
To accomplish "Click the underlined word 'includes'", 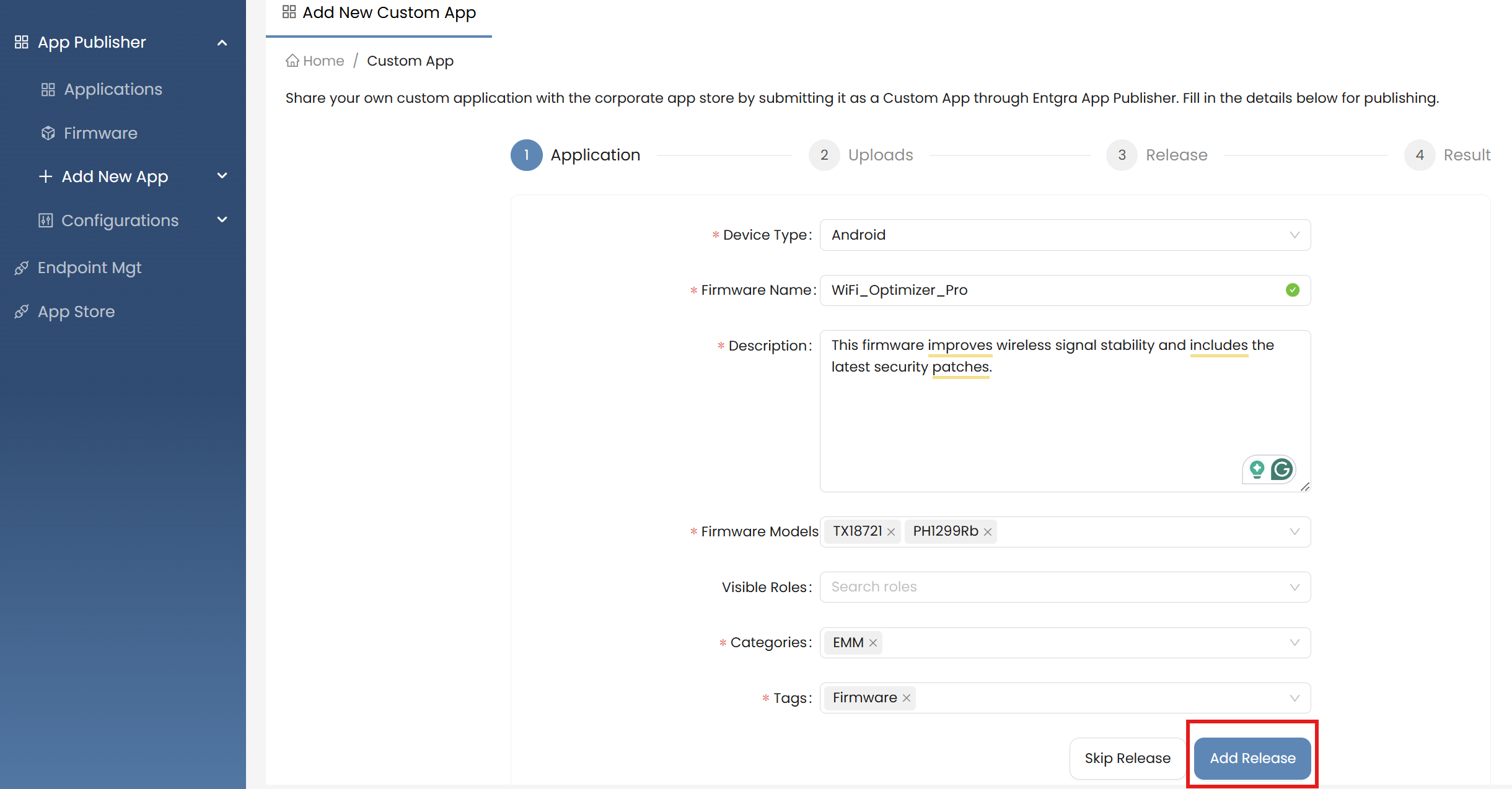I will 1219,345.
